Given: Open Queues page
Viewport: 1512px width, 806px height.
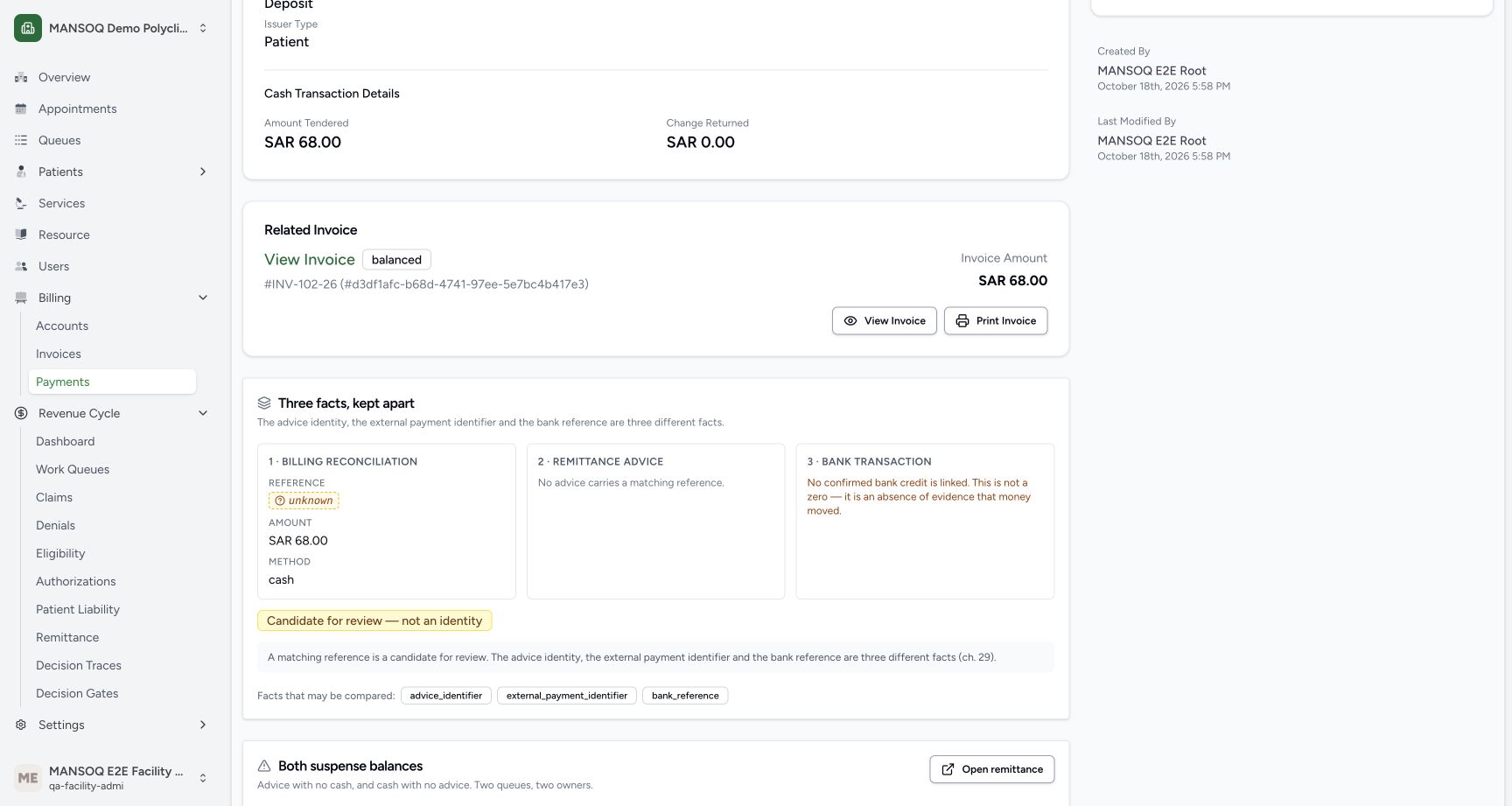Looking at the screenshot, I should tap(59, 140).
